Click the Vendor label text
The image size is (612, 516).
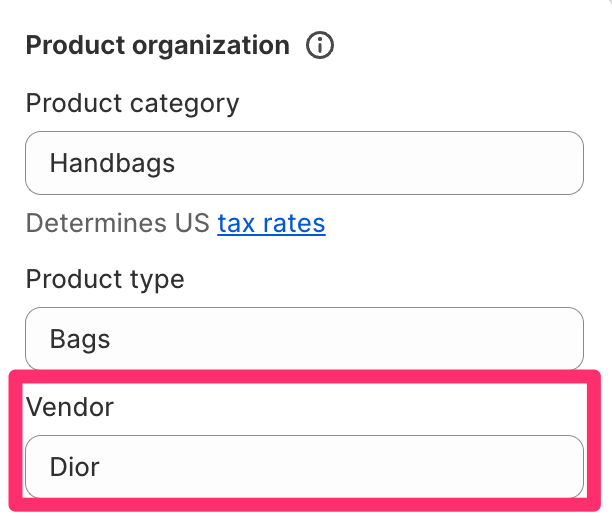point(70,407)
